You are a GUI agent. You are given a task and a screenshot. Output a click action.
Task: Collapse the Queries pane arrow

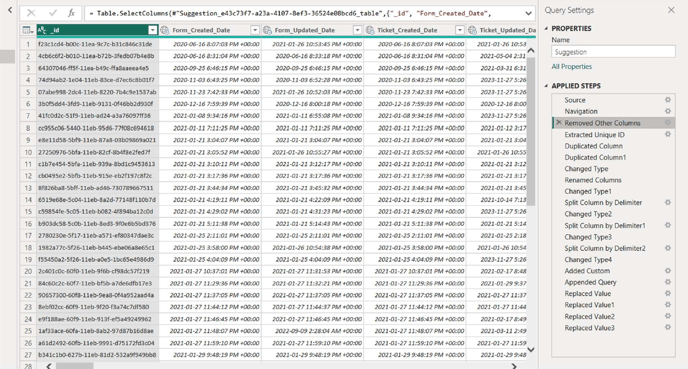click(x=10, y=10)
